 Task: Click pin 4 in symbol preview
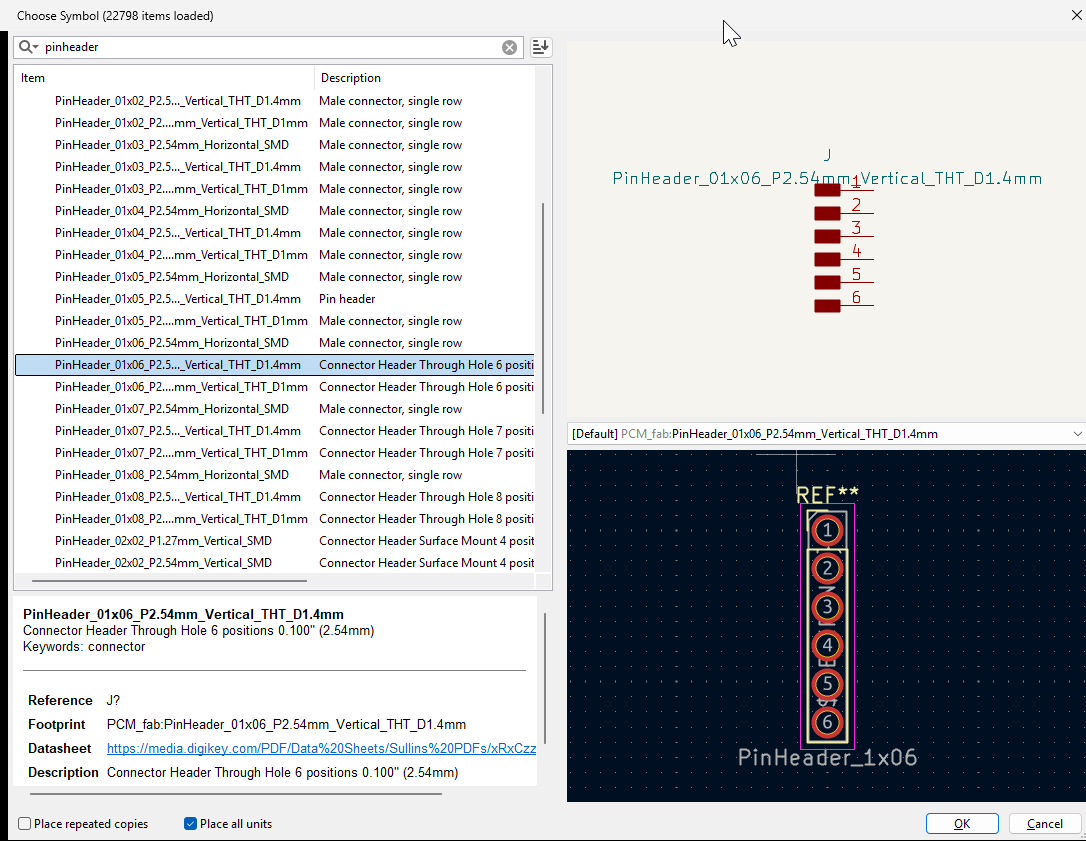844,257
